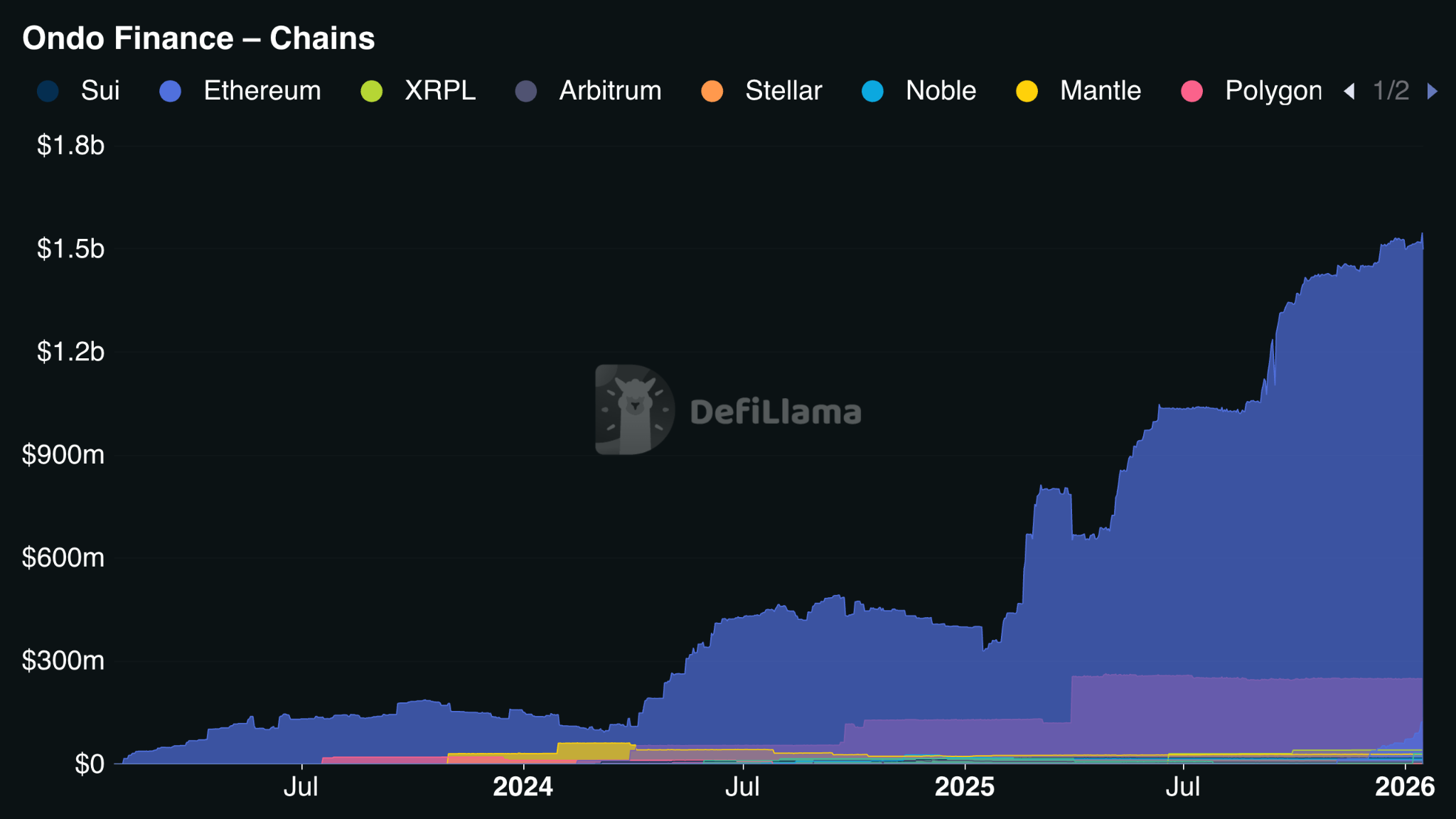
Task: Click the XRPL green legend dot
Action: coord(372,92)
